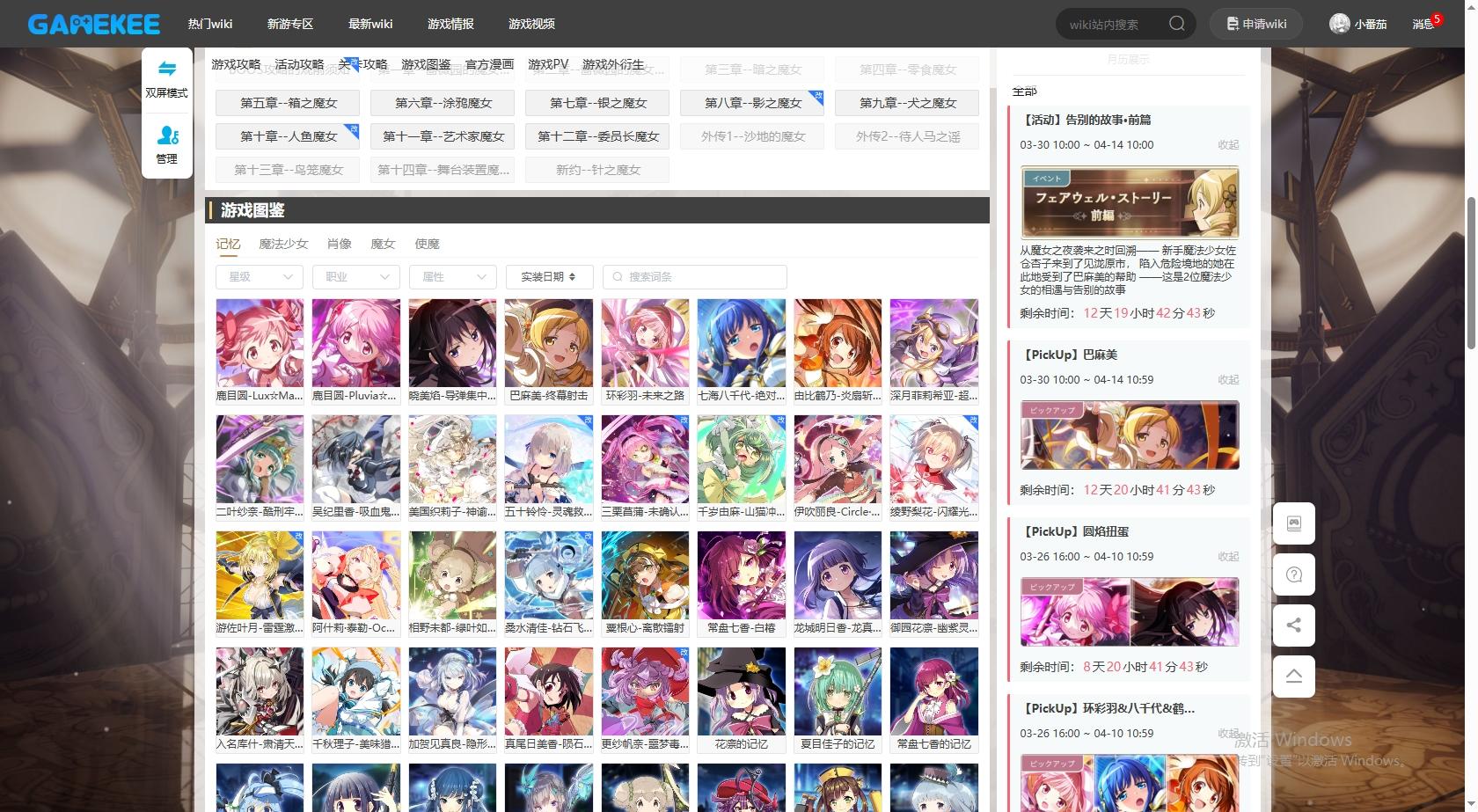1478x812 pixels.
Task: Open 第十二章--委员长魔女 chapter link
Action: click(x=598, y=136)
